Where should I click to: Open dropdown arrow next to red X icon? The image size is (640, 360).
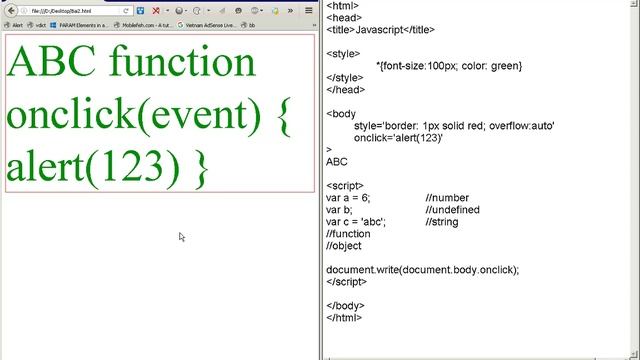click(x=167, y=11)
